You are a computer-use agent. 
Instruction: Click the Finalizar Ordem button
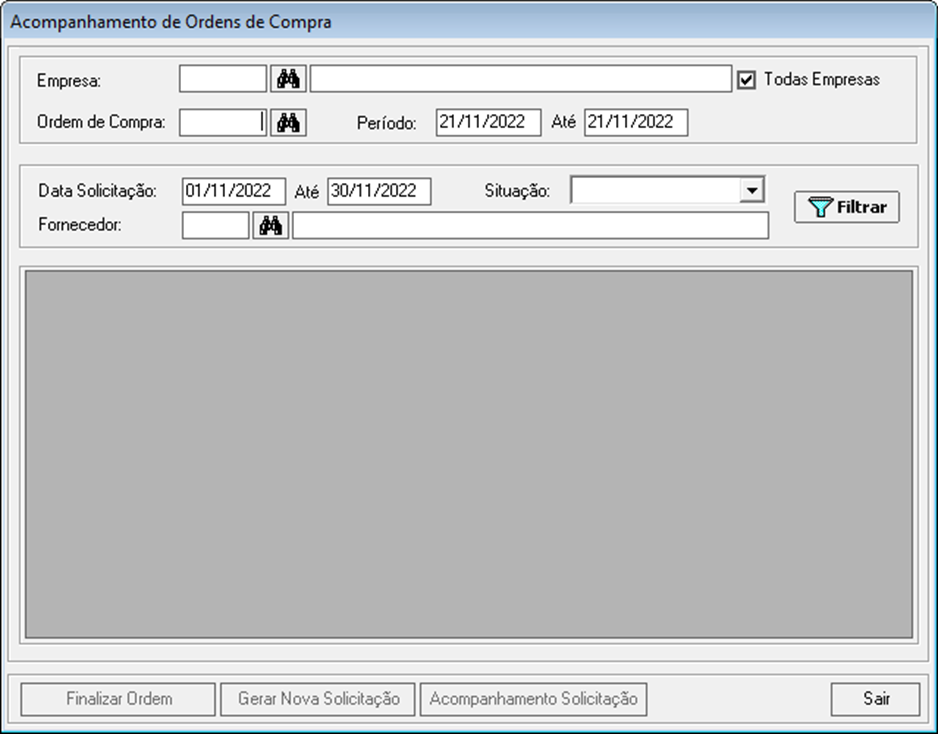point(118,699)
